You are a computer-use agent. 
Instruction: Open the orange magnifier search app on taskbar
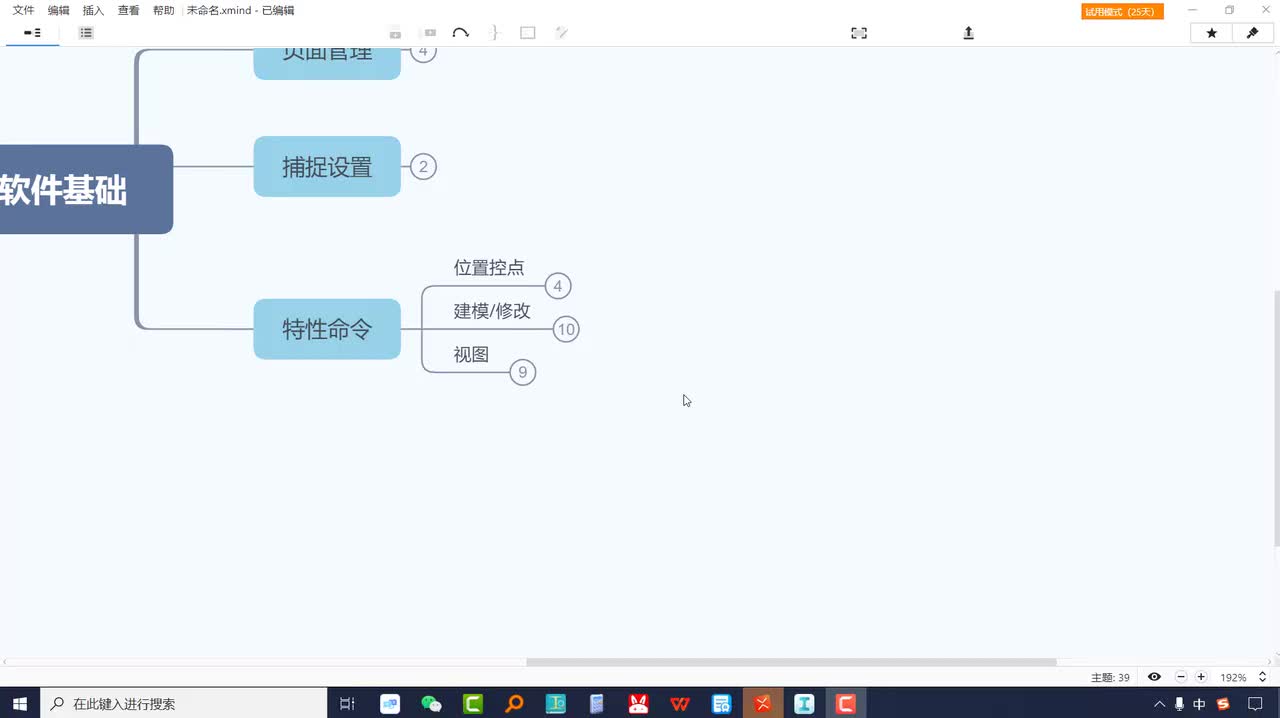click(514, 704)
